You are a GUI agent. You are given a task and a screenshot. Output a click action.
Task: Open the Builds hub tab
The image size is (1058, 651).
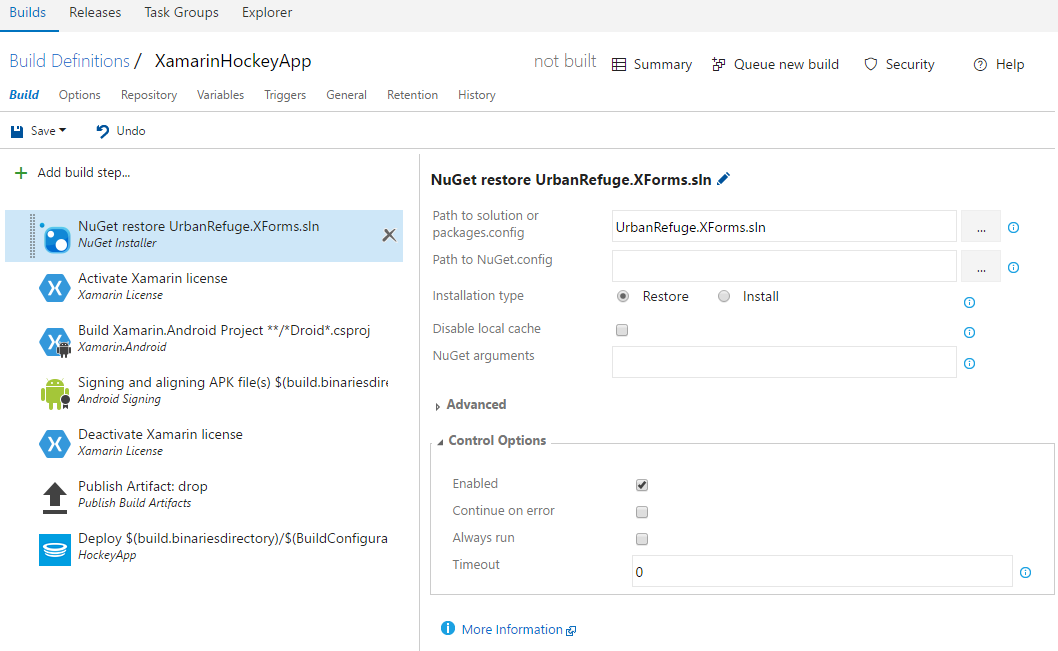(x=28, y=12)
